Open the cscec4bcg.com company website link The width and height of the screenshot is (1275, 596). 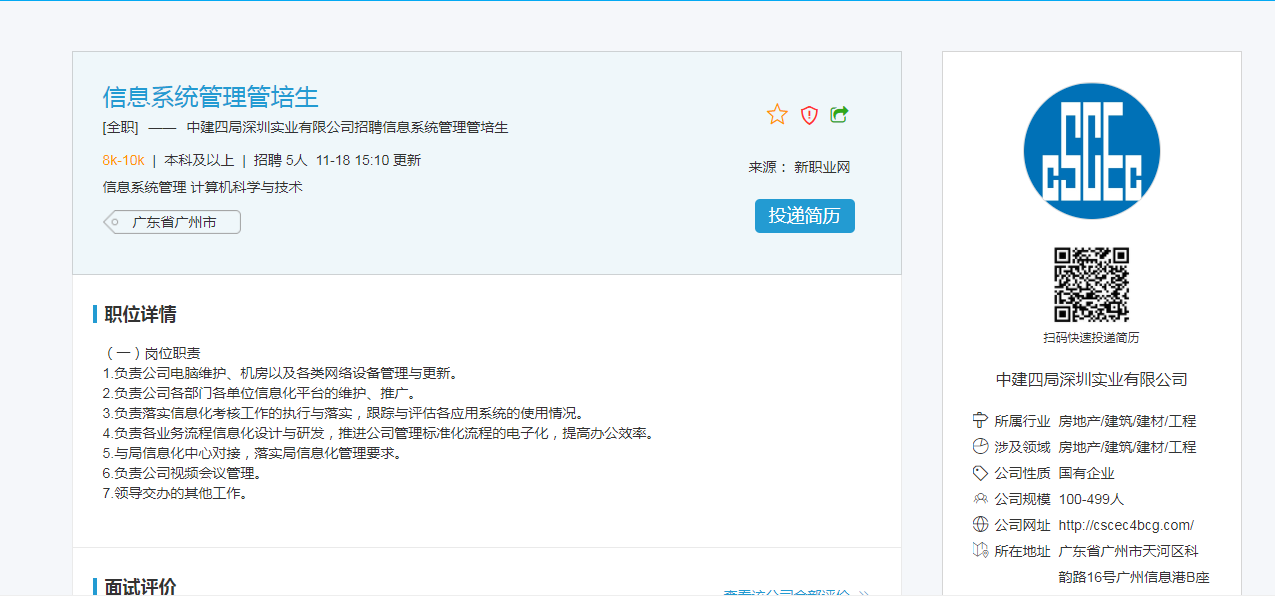(x=1126, y=525)
